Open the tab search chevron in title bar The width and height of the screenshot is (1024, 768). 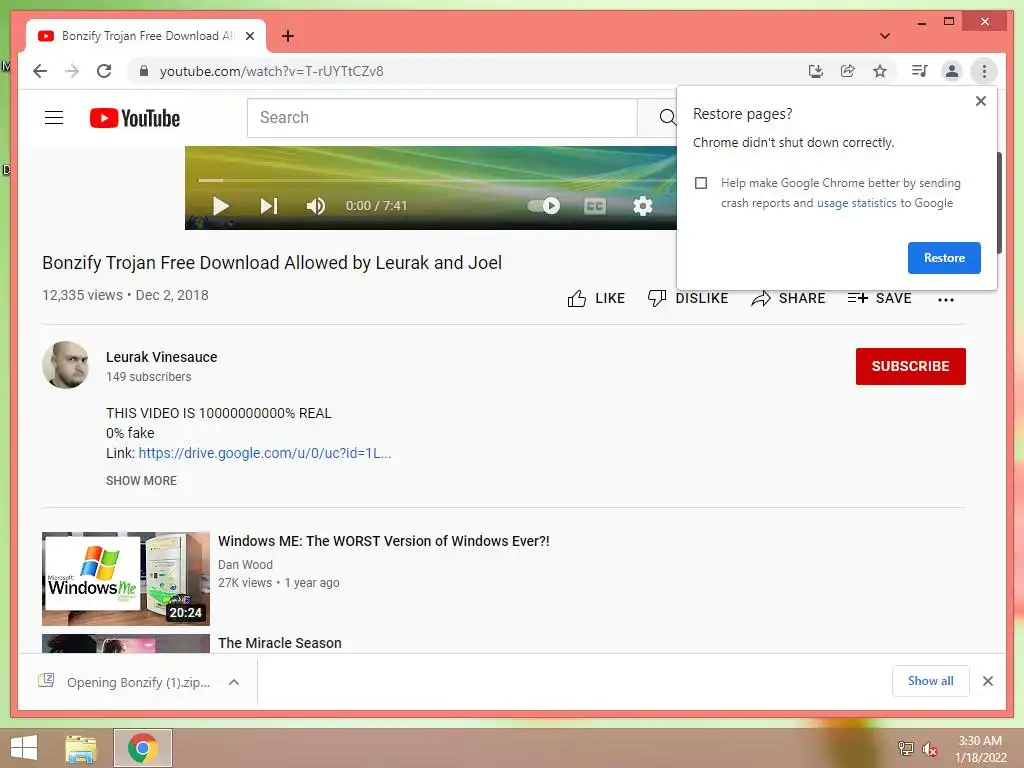(x=885, y=36)
